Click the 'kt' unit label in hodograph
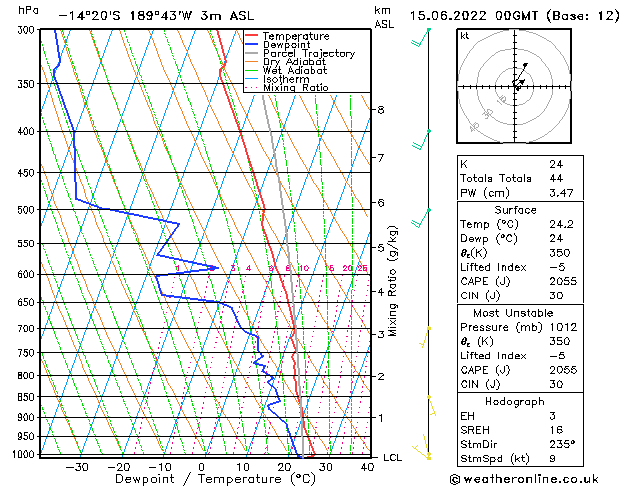 pos(465,36)
